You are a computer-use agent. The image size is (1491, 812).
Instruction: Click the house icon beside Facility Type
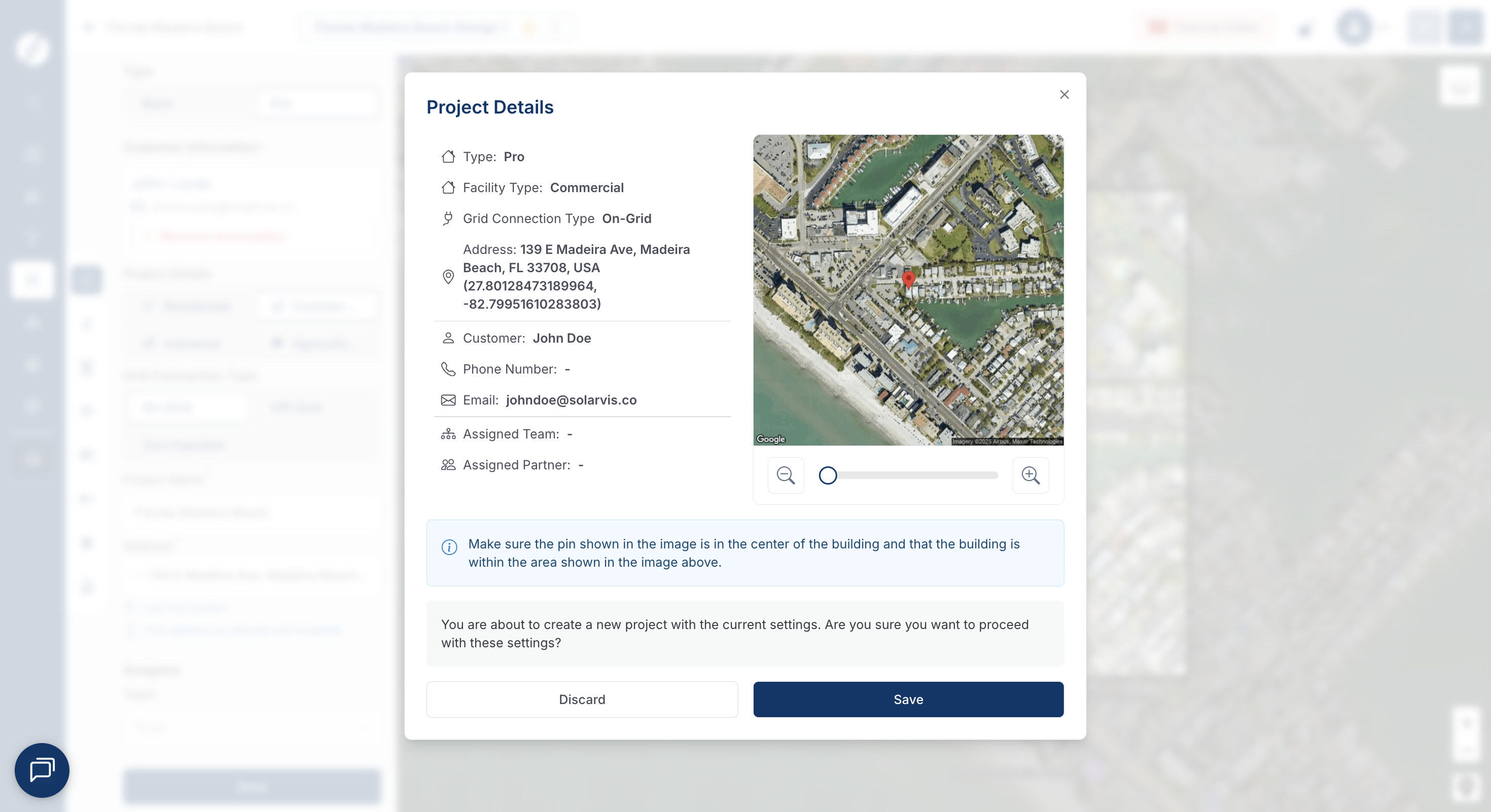pyautogui.click(x=448, y=188)
